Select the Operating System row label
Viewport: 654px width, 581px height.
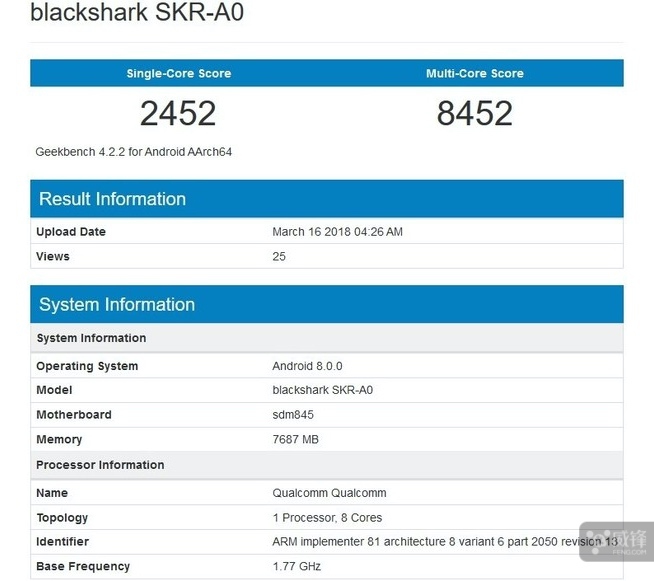tap(87, 366)
